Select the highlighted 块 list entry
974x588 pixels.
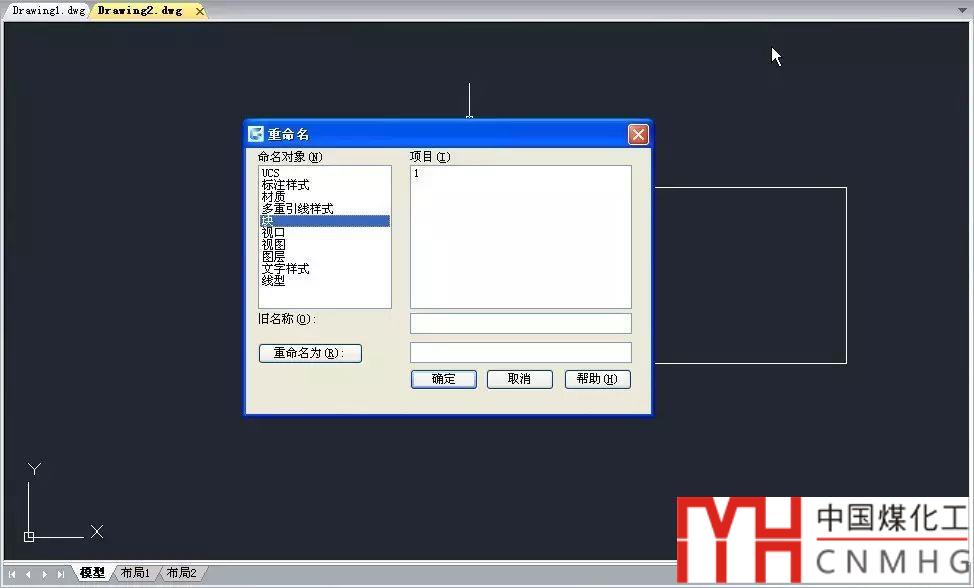click(325, 220)
